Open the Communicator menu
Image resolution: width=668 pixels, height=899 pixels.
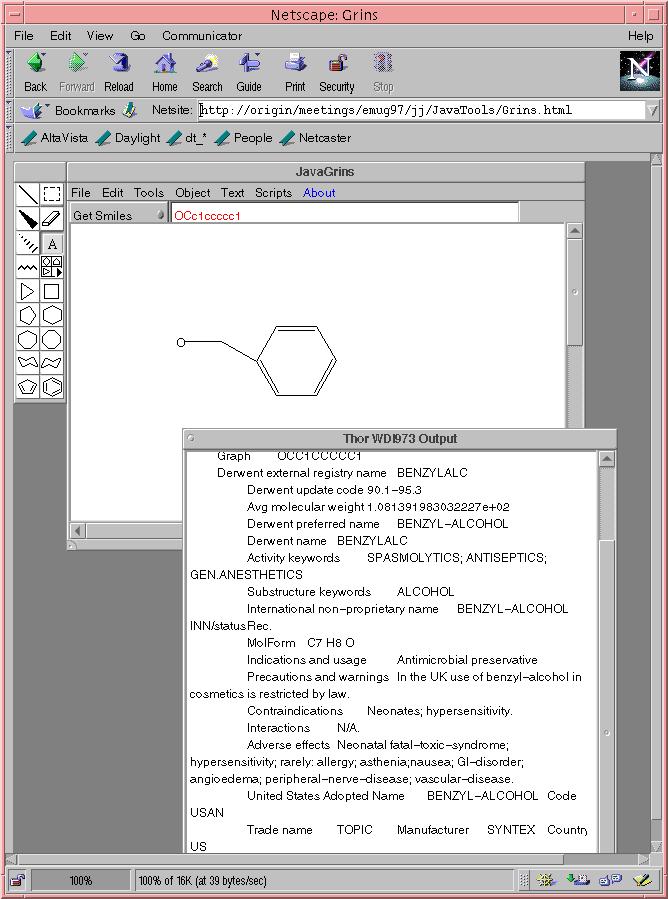[x=202, y=36]
